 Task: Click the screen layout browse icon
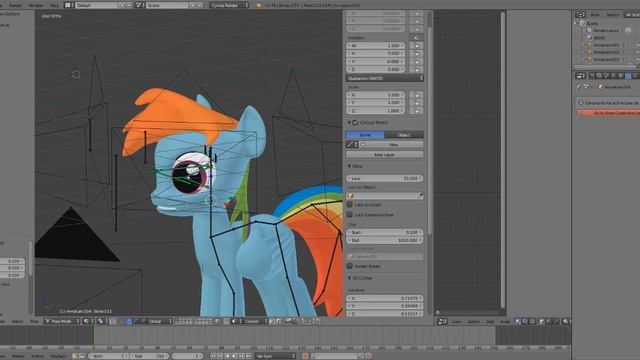68,5
